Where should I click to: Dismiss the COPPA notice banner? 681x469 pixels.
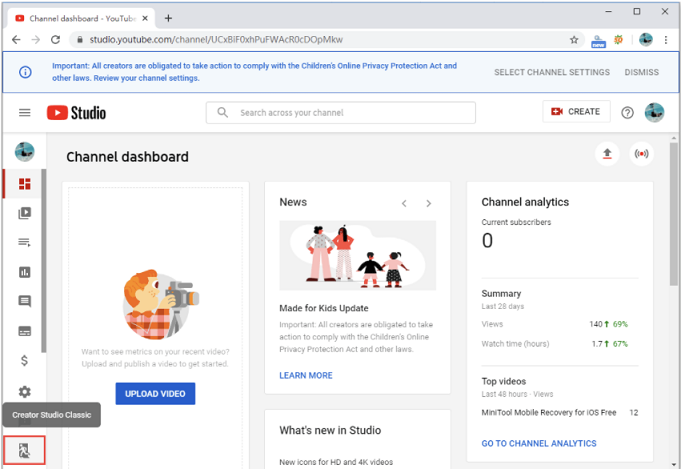pyautogui.click(x=641, y=72)
